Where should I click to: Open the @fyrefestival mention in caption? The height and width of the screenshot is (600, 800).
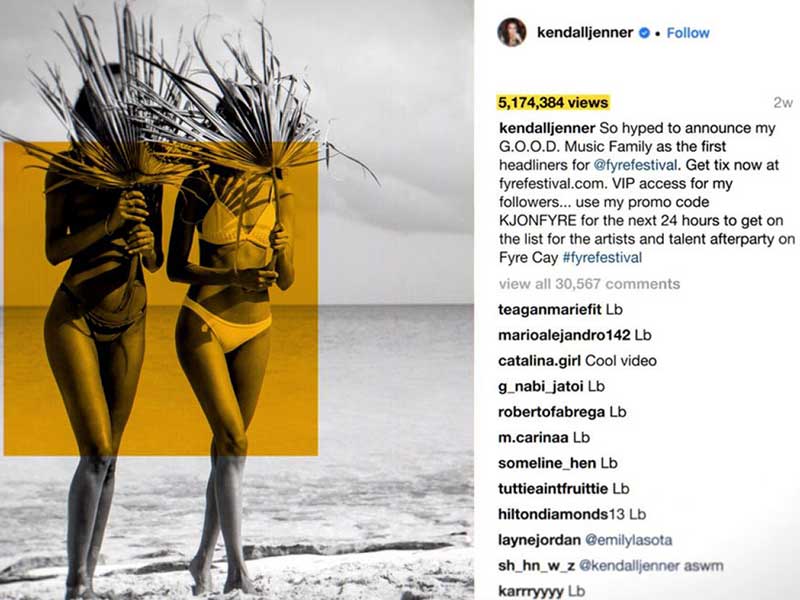(x=635, y=165)
